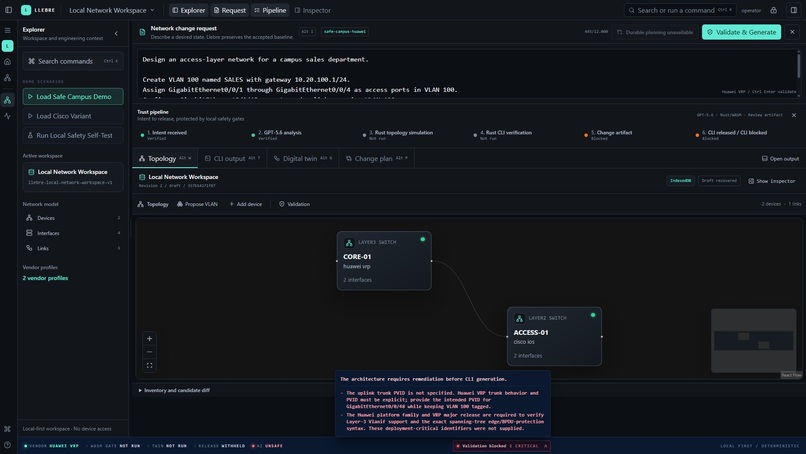This screenshot has height=454, width=806.
Task: Click Validation toolbar button
Action: click(294, 204)
